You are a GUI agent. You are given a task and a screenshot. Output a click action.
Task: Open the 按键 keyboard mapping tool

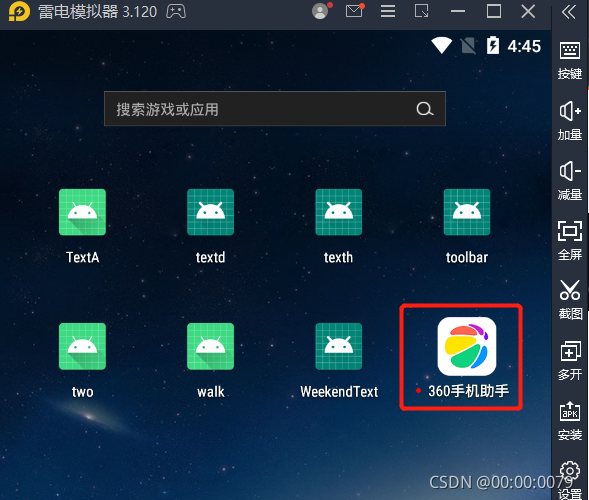pos(570,59)
